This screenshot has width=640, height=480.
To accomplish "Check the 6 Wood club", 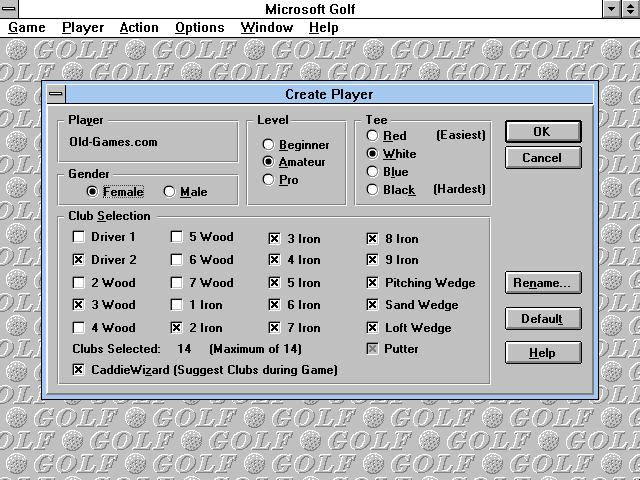I will click(x=202, y=260).
